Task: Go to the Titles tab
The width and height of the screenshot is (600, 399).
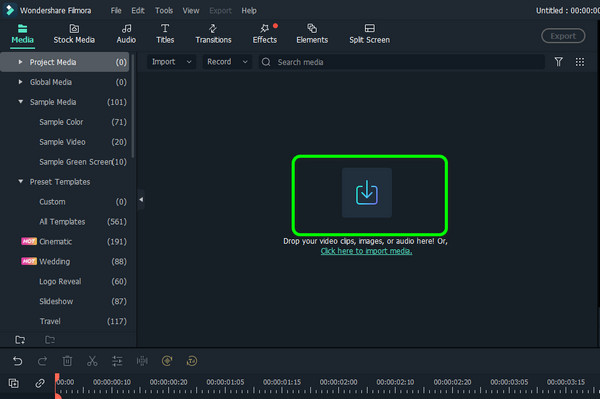Action: tap(165, 34)
